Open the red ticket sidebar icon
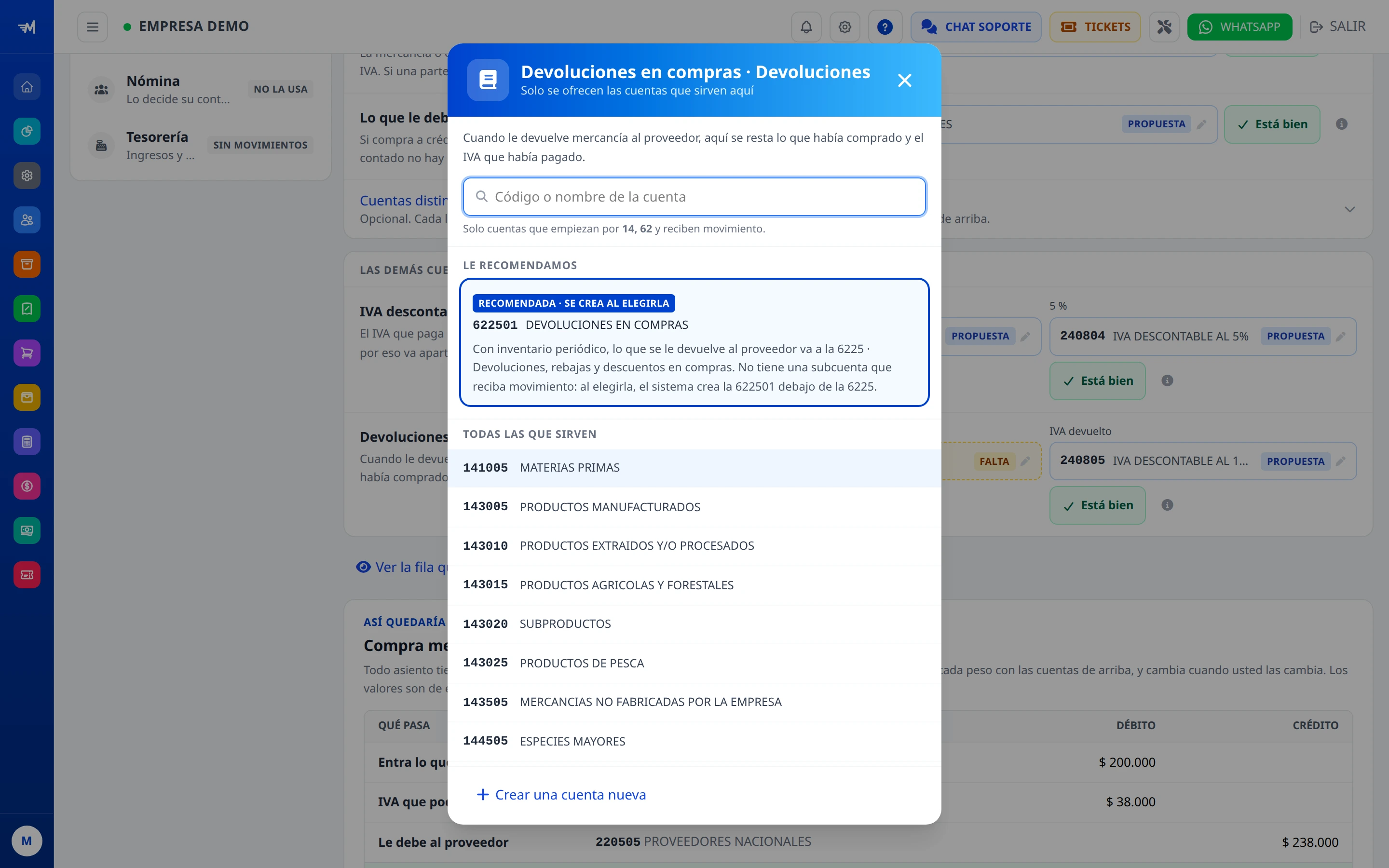Screen dimensions: 1389x868 click(27, 575)
